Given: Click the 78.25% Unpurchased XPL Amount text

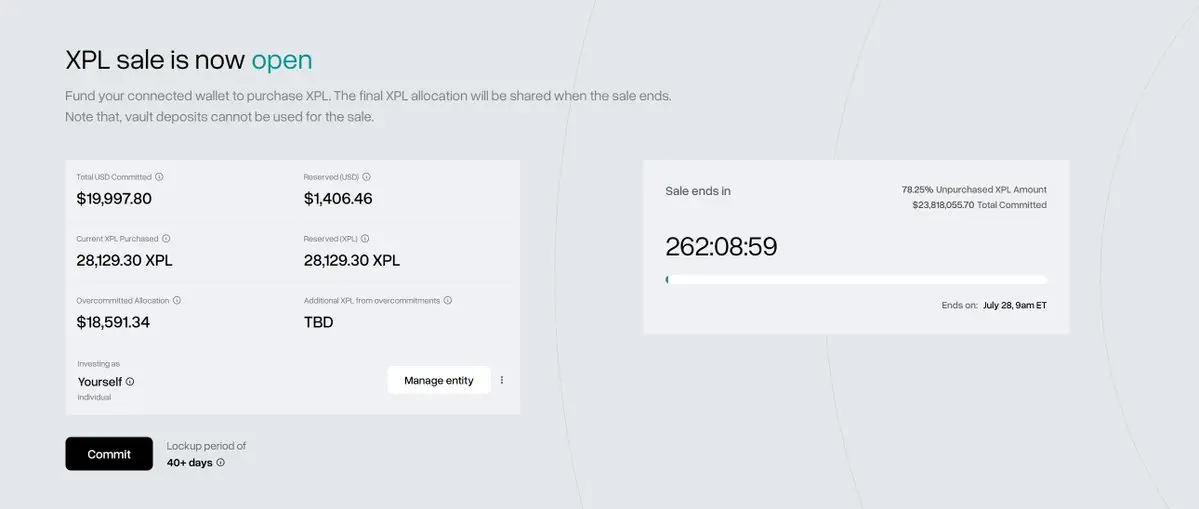Looking at the screenshot, I should pos(974,190).
